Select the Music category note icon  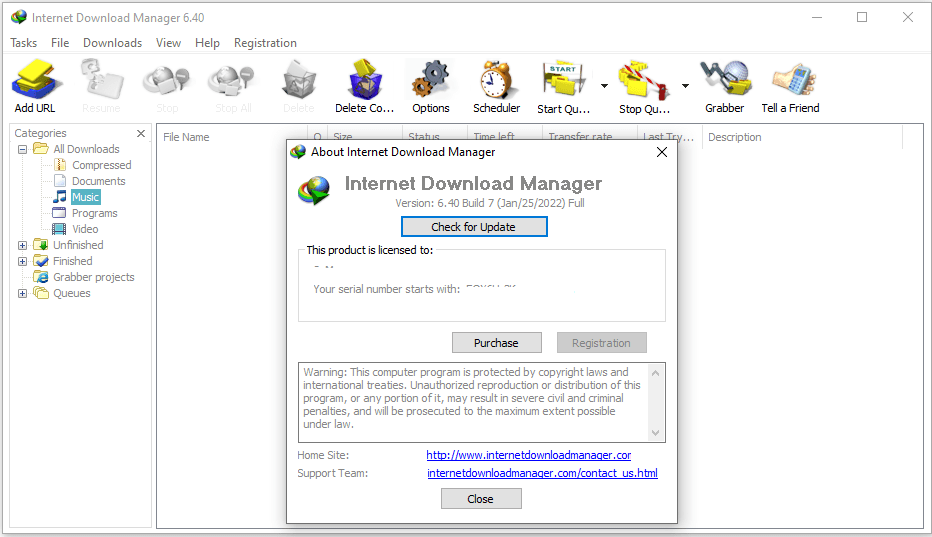tap(60, 197)
